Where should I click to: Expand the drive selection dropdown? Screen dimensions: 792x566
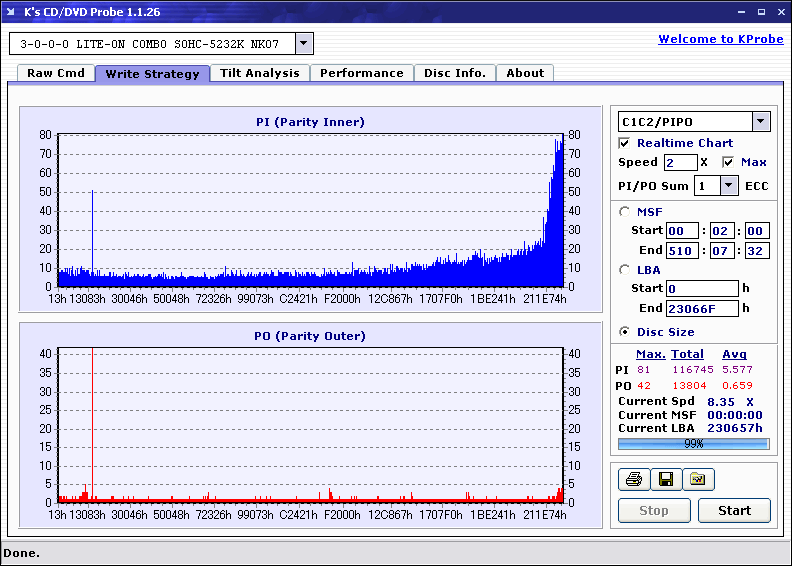[x=303, y=43]
